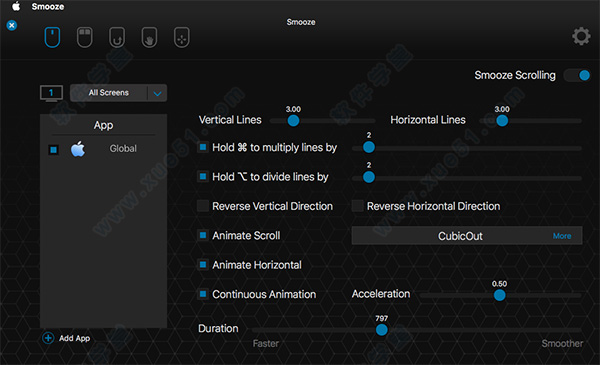Click the Apple logo icon beside Global
This screenshot has width=600, height=365.
coord(78,149)
